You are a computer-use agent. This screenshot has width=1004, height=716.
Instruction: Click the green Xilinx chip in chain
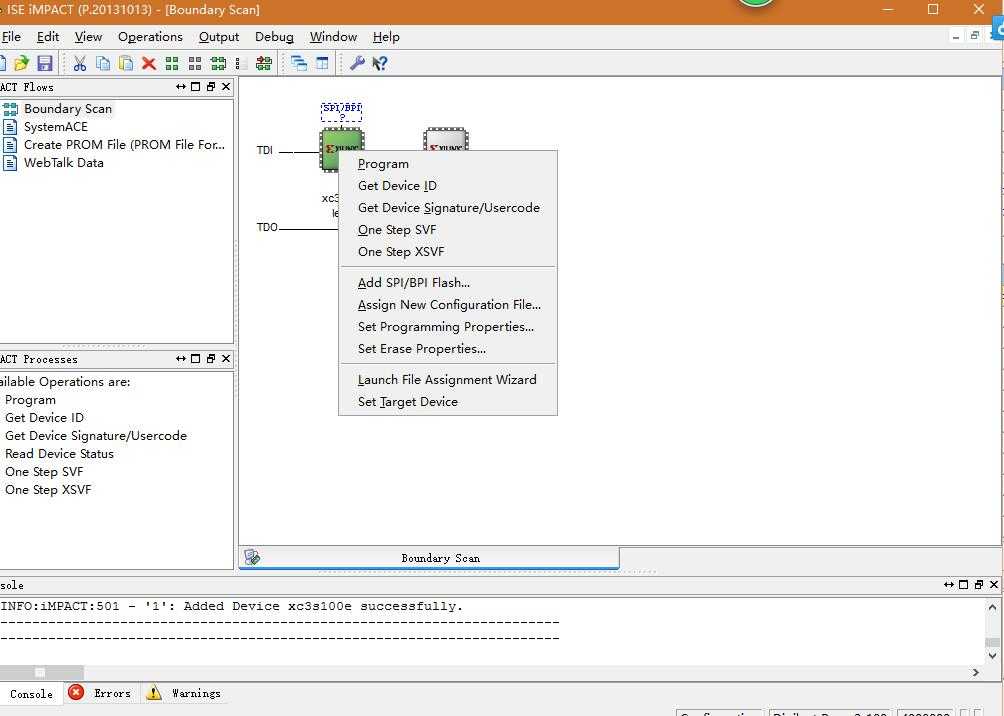[x=328, y=150]
